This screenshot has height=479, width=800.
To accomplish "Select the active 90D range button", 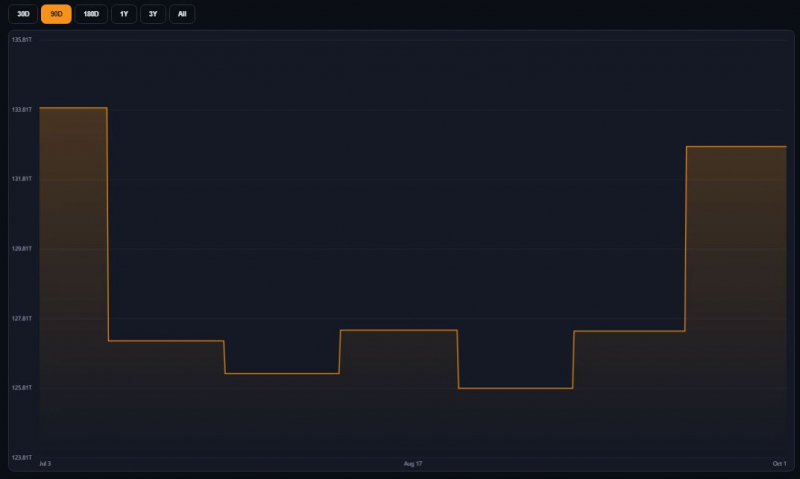I will [56, 14].
